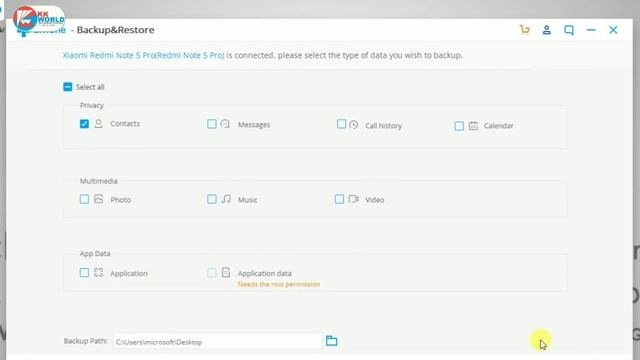Browse backup folder with folder icon
The width and height of the screenshot is (640, 360).
pyautogui.click(x=331, y=340)
